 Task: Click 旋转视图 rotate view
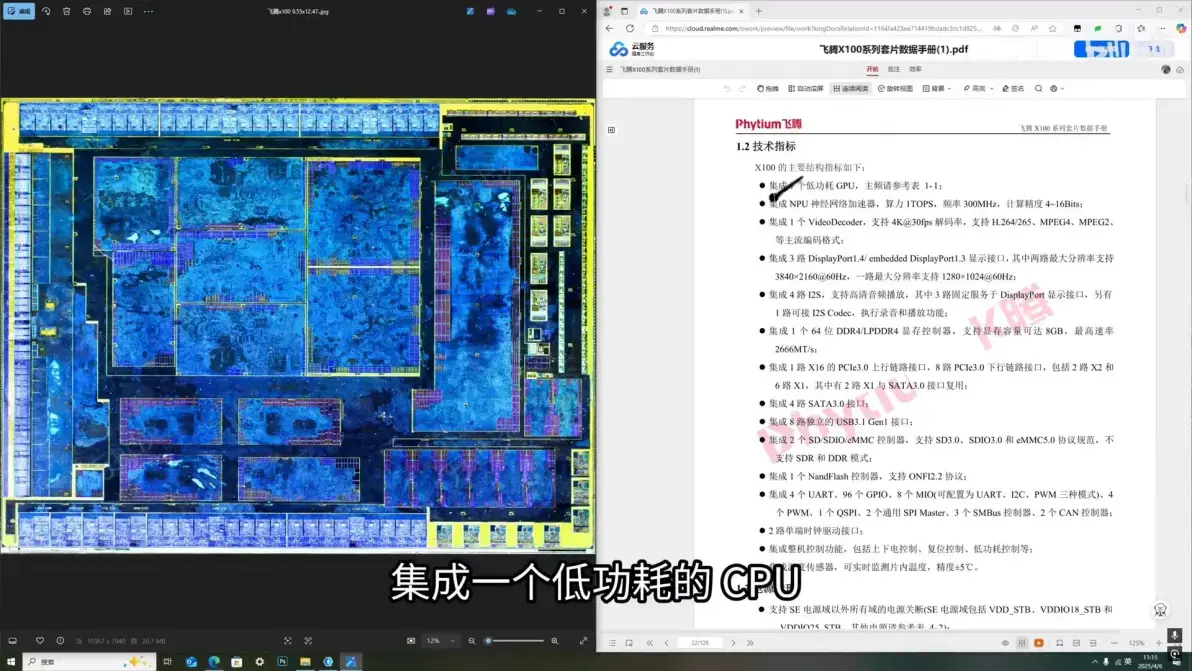click(x=896, y=89)
